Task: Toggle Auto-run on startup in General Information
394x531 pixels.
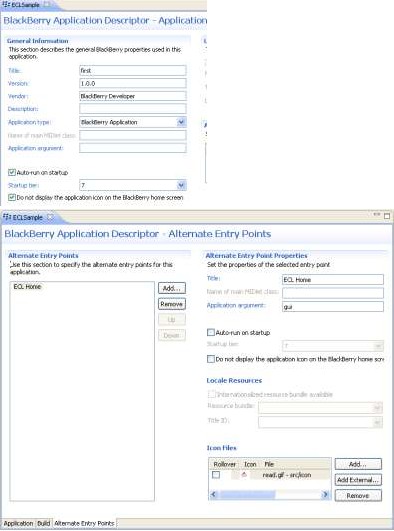Action: [x=12, y=172]
